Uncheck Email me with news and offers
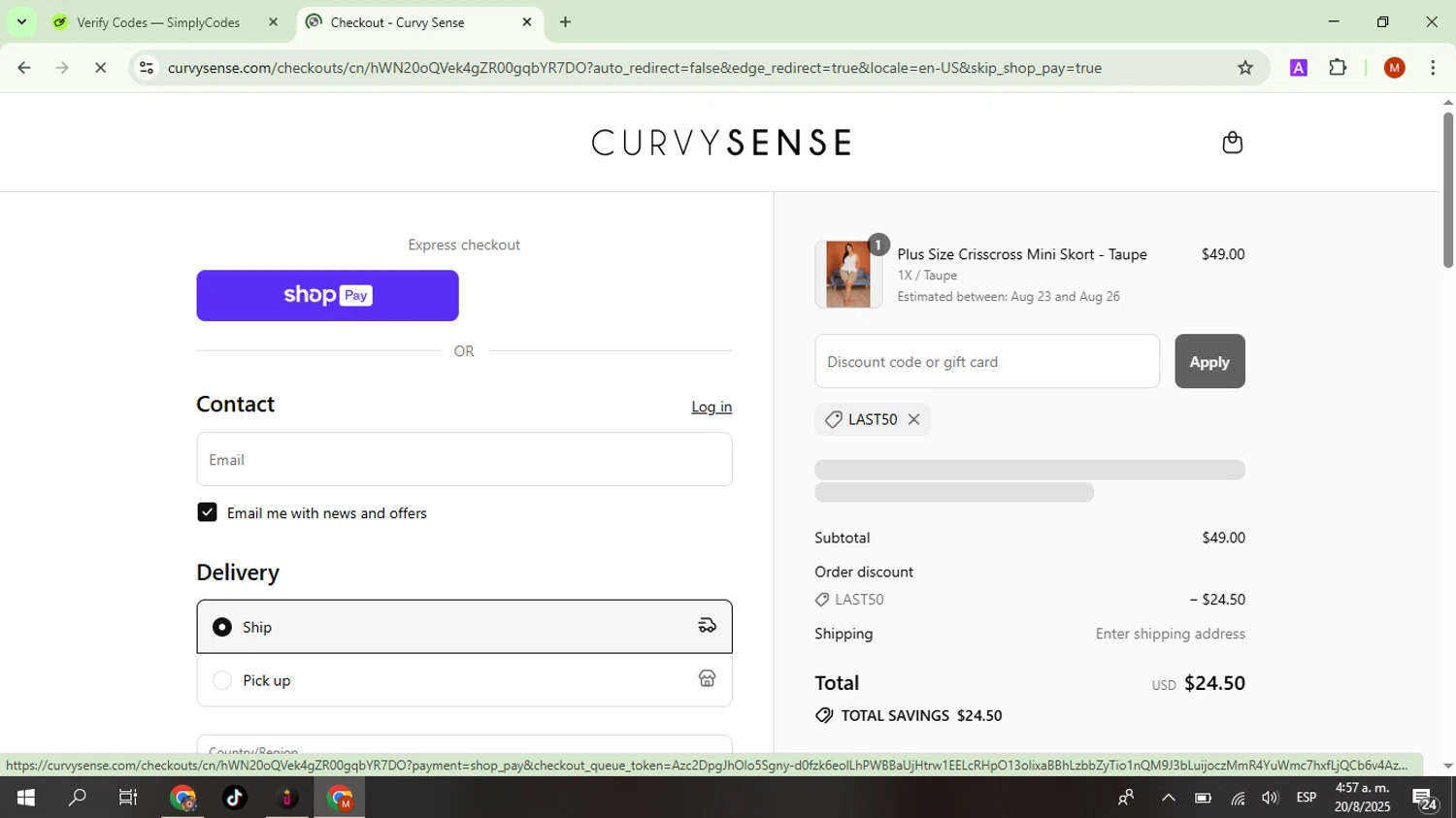 pyautogui.click(x=207, y=512)
